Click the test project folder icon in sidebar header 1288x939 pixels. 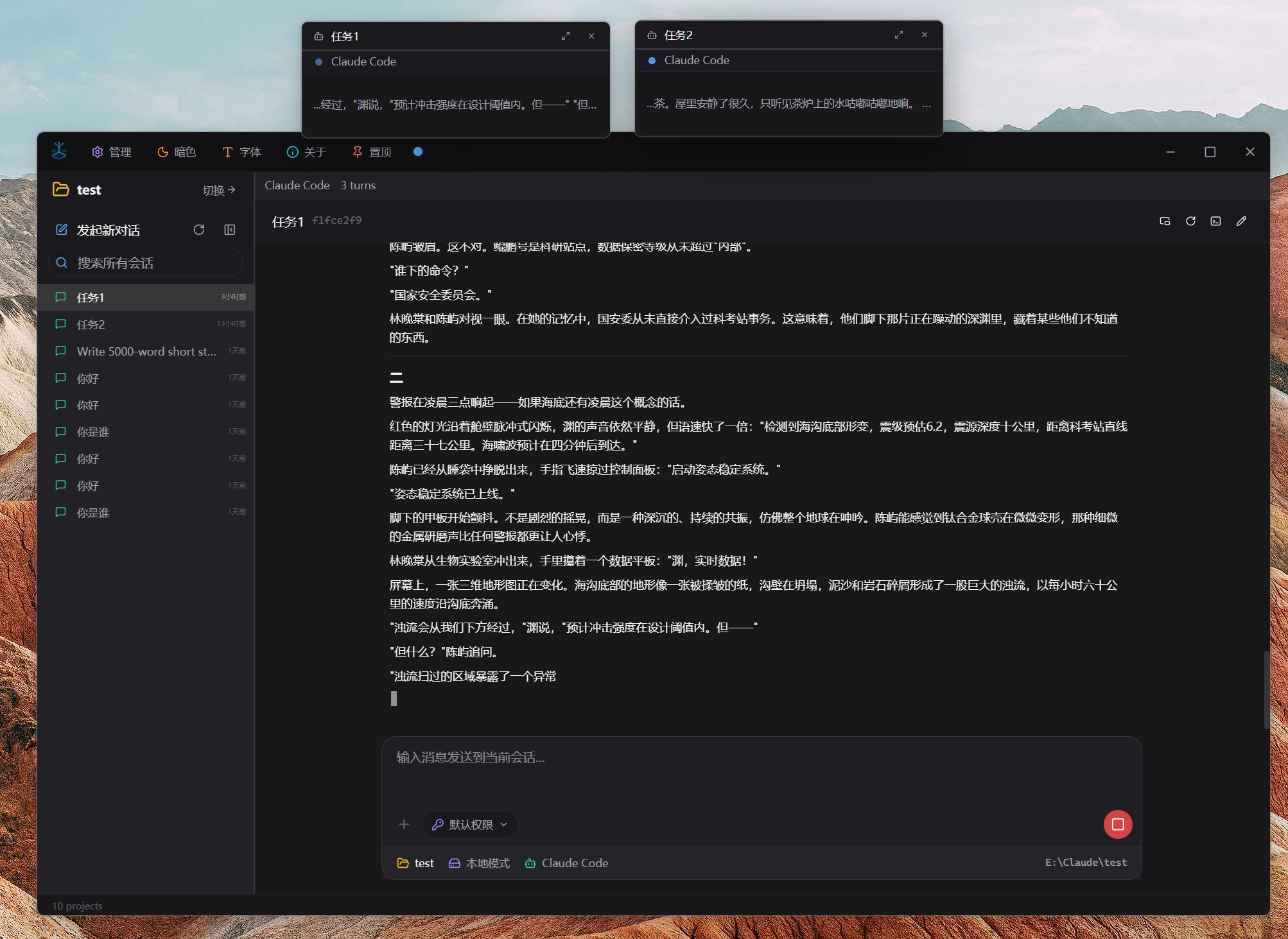pos(61,189)
